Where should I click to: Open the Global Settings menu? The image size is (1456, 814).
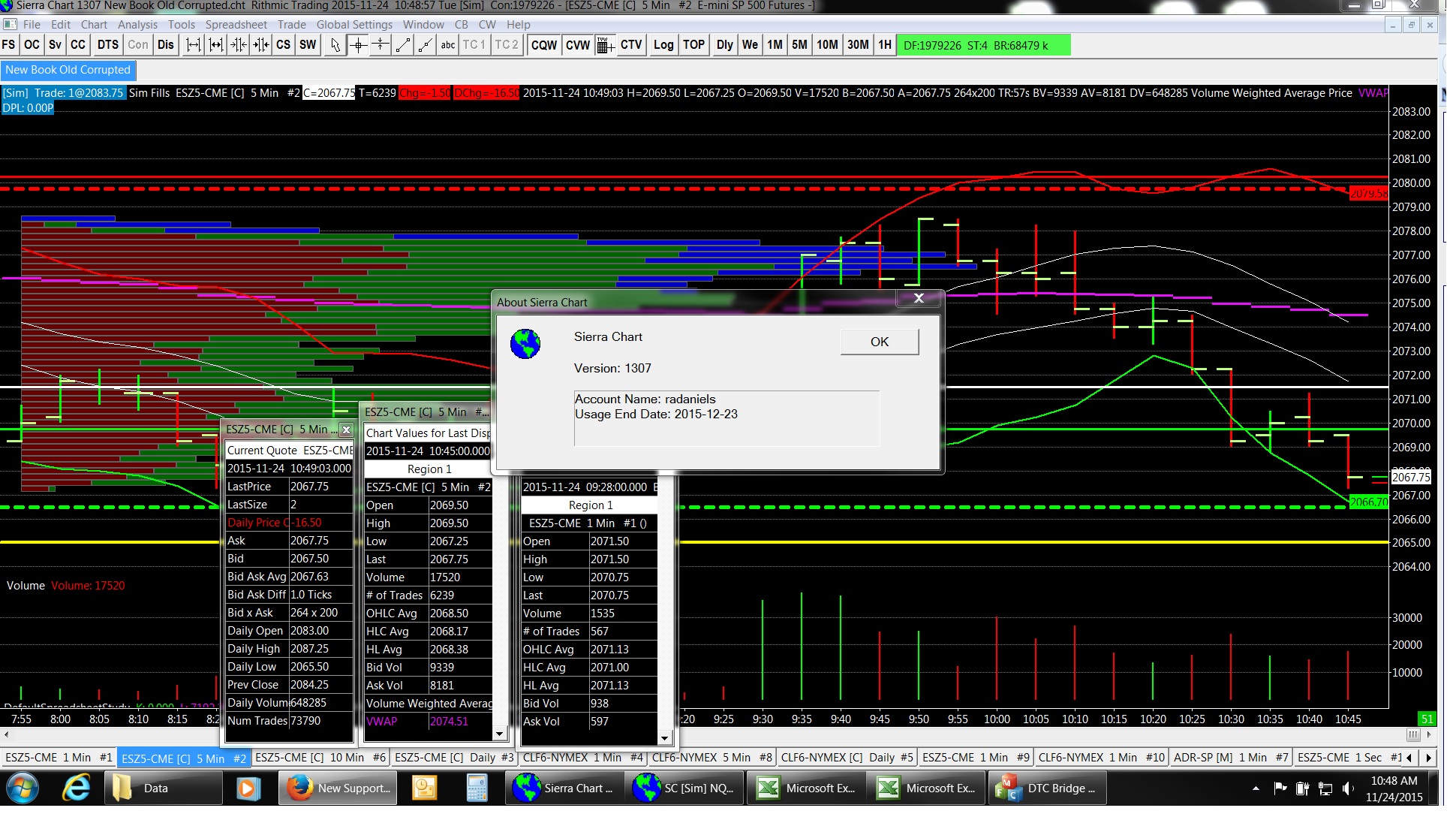point(354,25)
